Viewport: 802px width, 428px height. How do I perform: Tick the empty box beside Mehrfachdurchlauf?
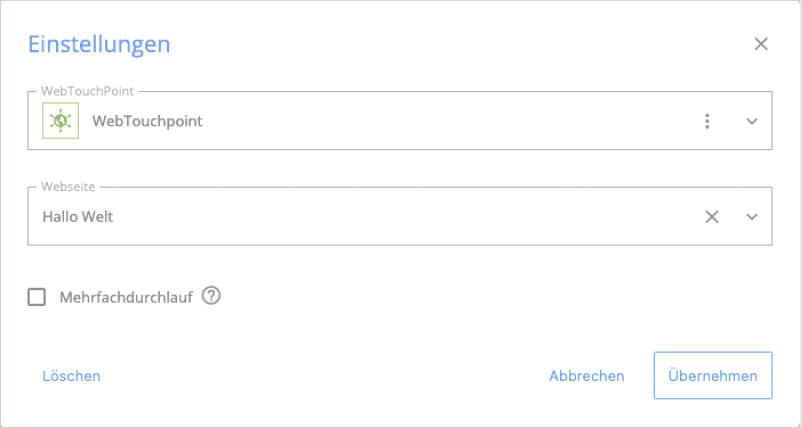(x=36, y=297)
